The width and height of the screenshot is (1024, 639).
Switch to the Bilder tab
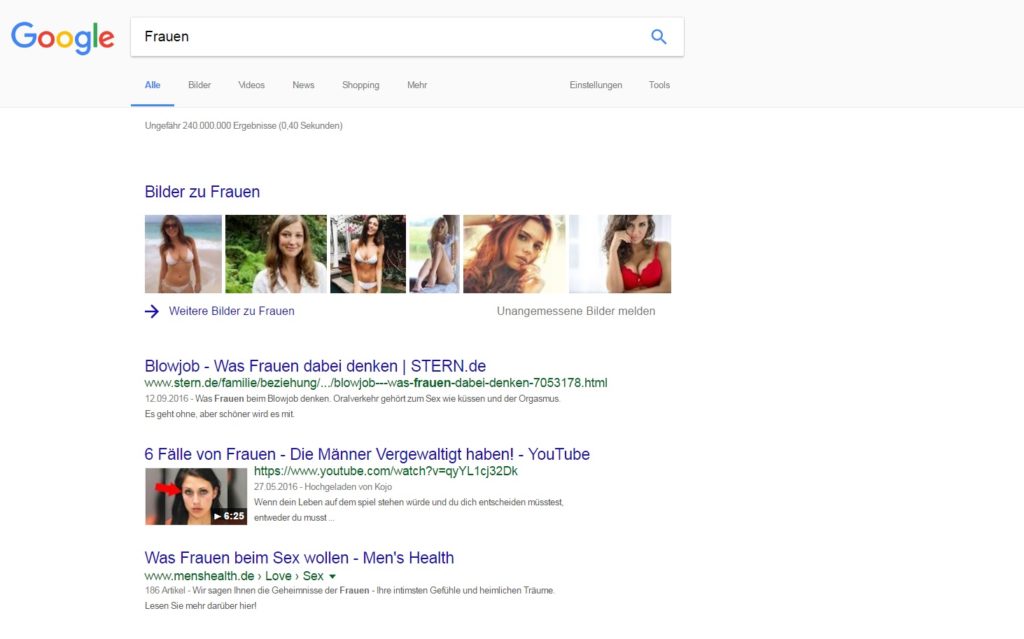[199, 85]
